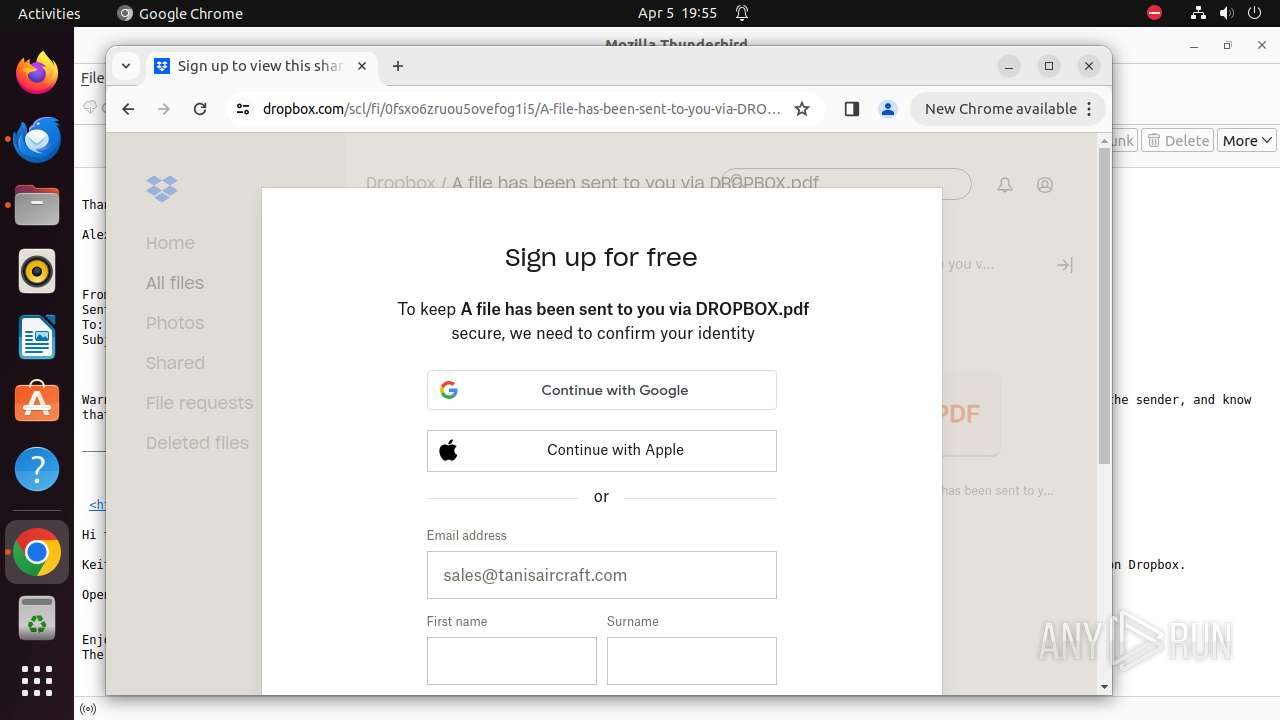Open the Help icon in the dock
Viewport: 1280px width, 720px height.
click(37, 470)
